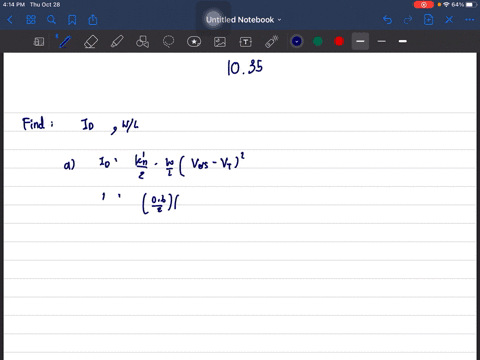Undo the last stroke
The image size is (480, 360).
click(387, 20)
